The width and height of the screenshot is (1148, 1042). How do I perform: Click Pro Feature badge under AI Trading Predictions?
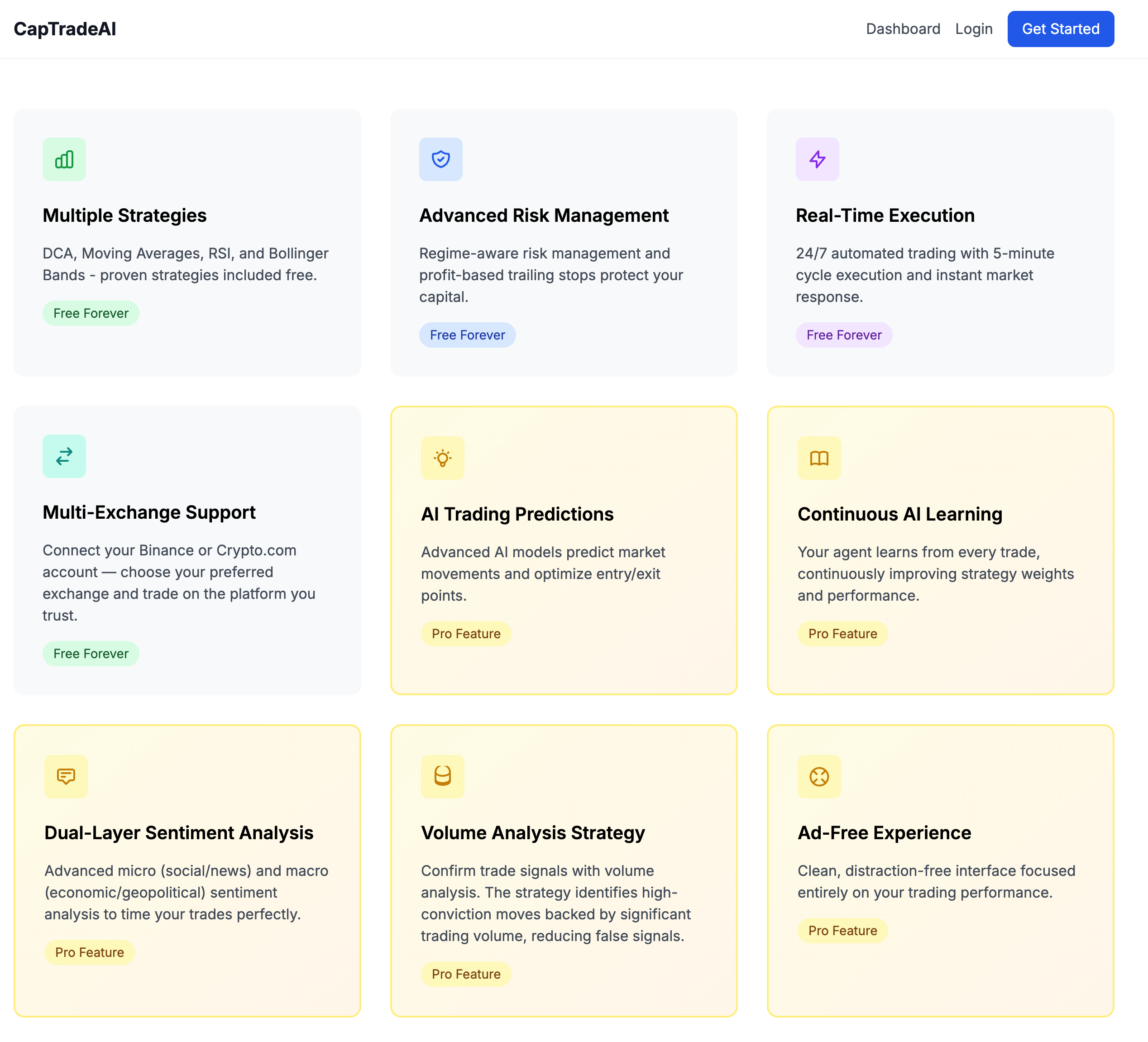click(x=466, y=634)
